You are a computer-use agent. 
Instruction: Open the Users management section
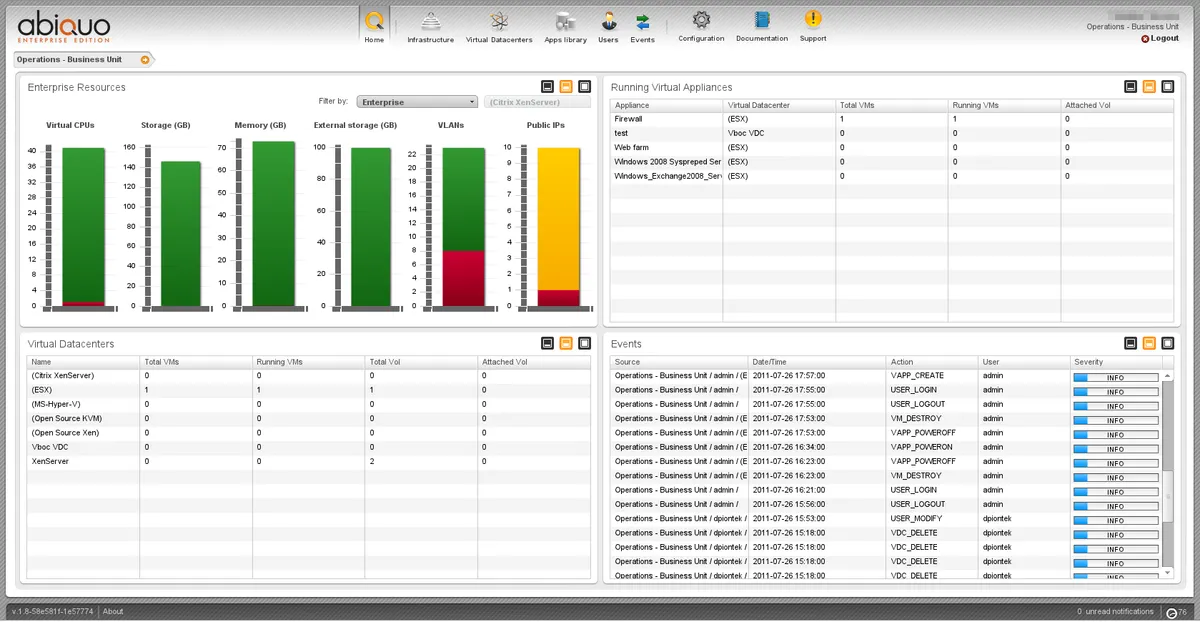tap(608, 27)
